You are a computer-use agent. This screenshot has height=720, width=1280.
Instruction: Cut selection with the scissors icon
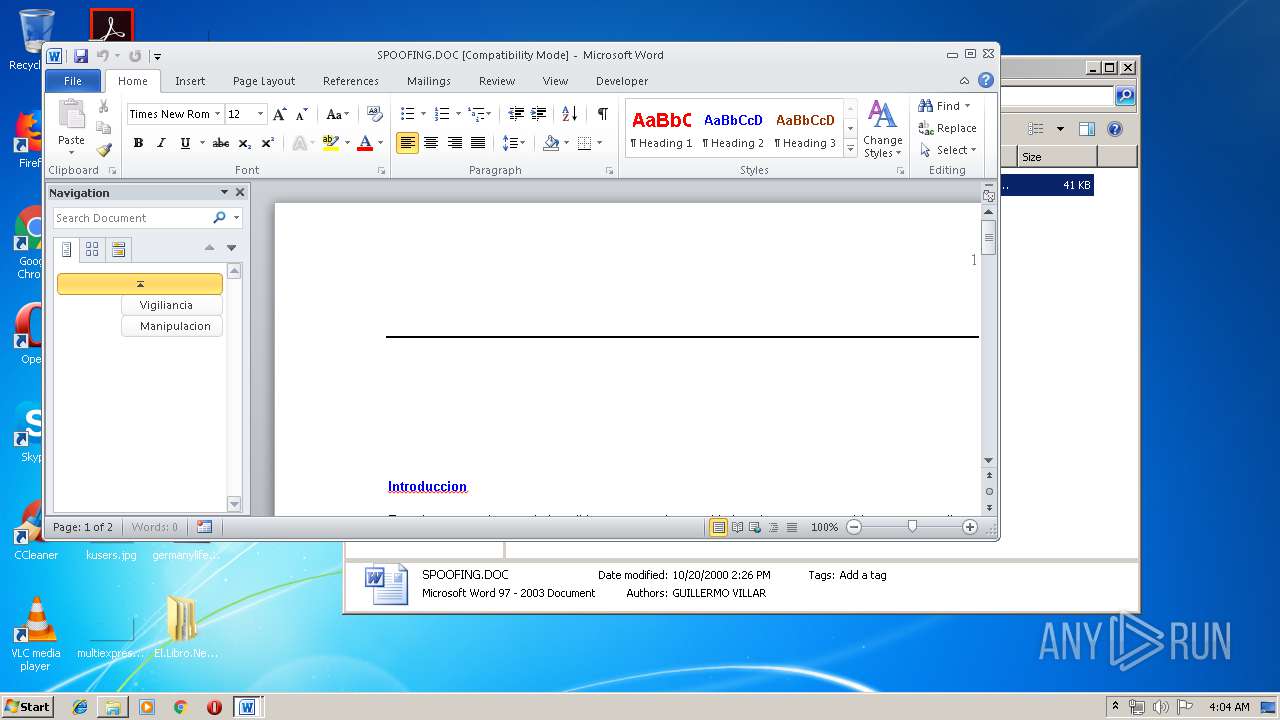pos(103,106)
